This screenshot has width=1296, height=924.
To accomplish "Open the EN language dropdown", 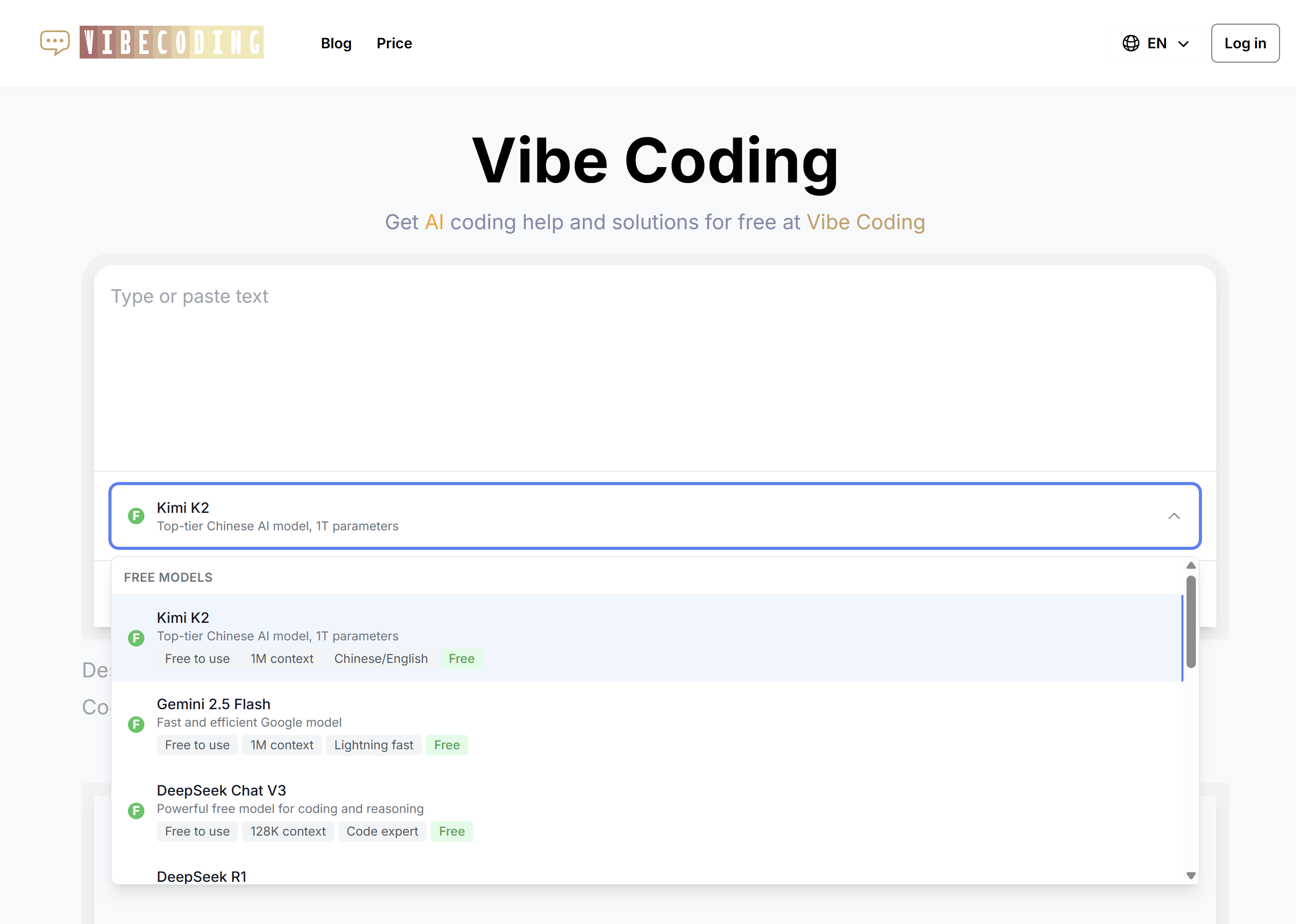I will pos(1156,43).
